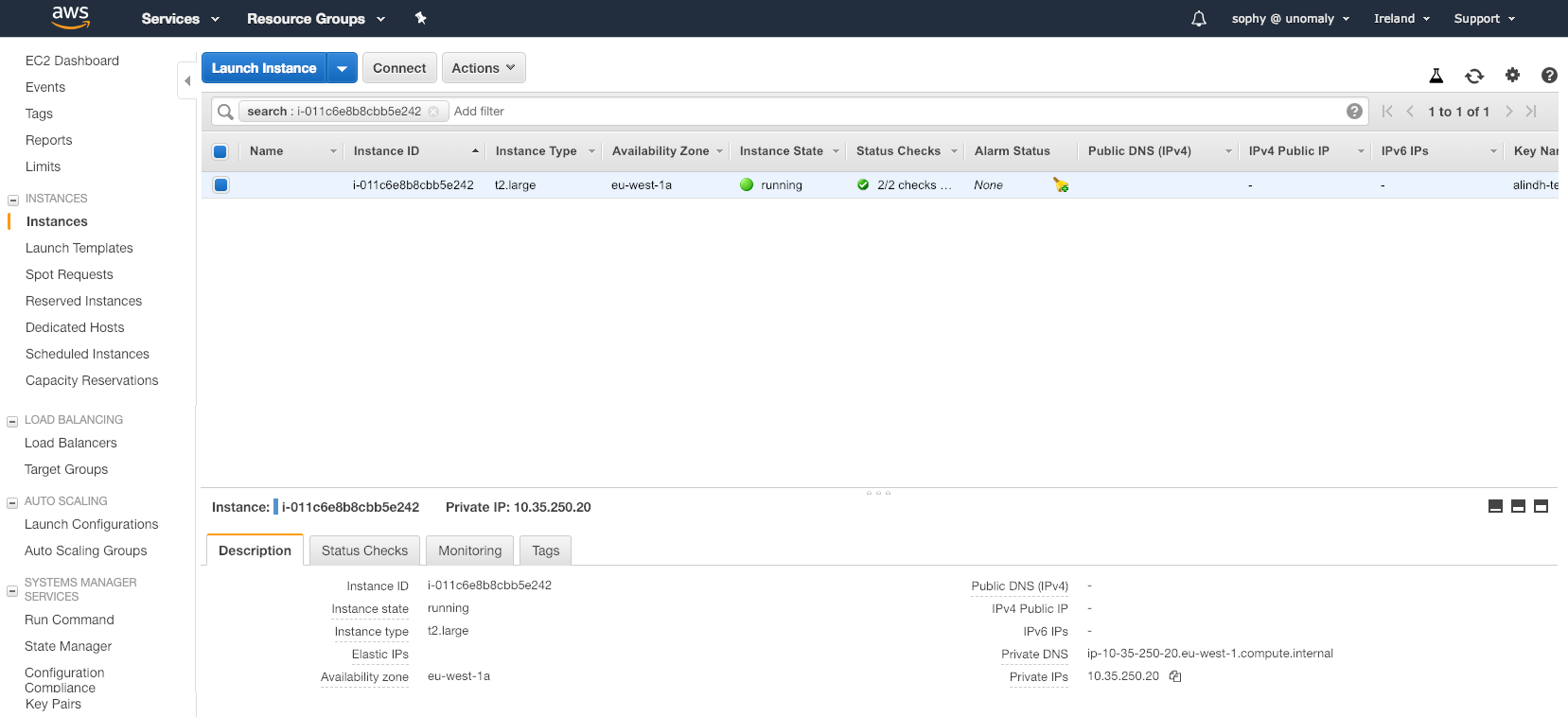Open Target Groups in sidebar
1568x717 pixels.
66,469
